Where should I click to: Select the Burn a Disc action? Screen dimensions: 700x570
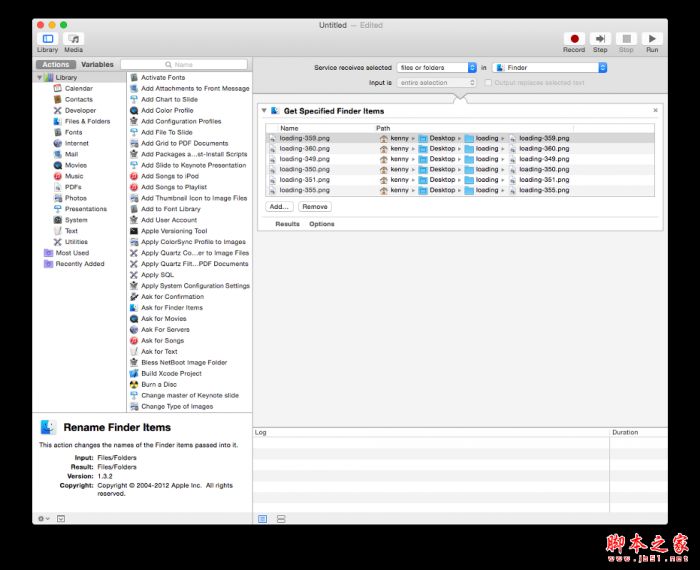(x=158, y=384)
